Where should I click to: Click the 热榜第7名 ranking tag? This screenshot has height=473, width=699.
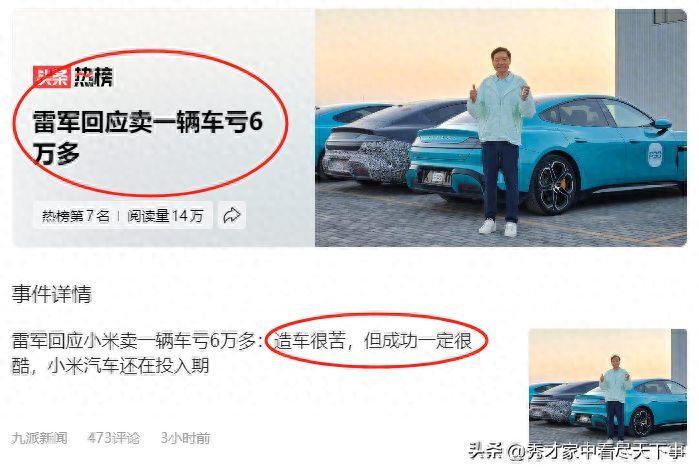coord(76,216)
